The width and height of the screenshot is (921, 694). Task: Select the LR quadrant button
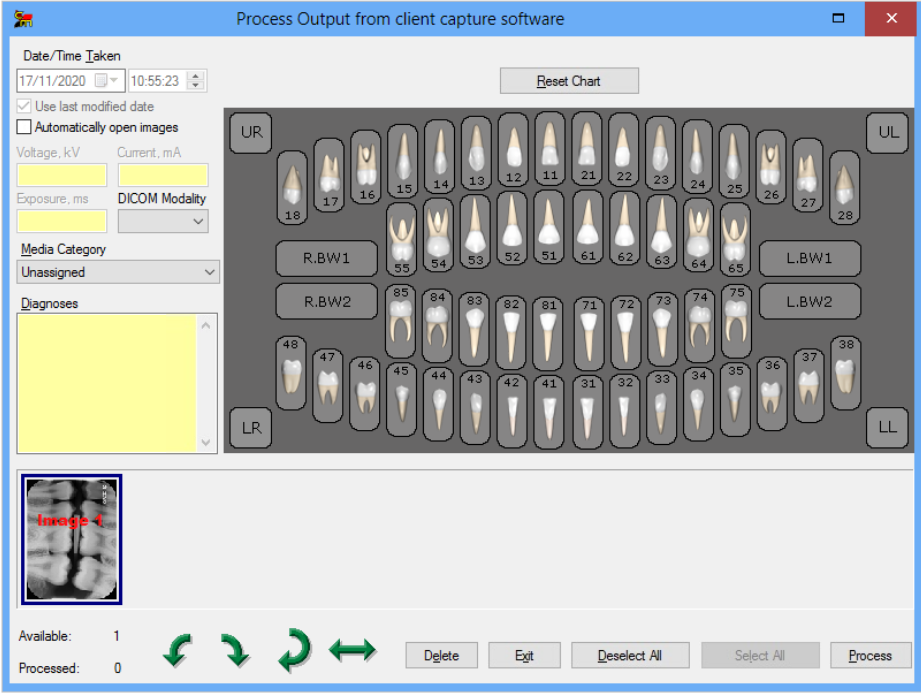click(251, 428)
